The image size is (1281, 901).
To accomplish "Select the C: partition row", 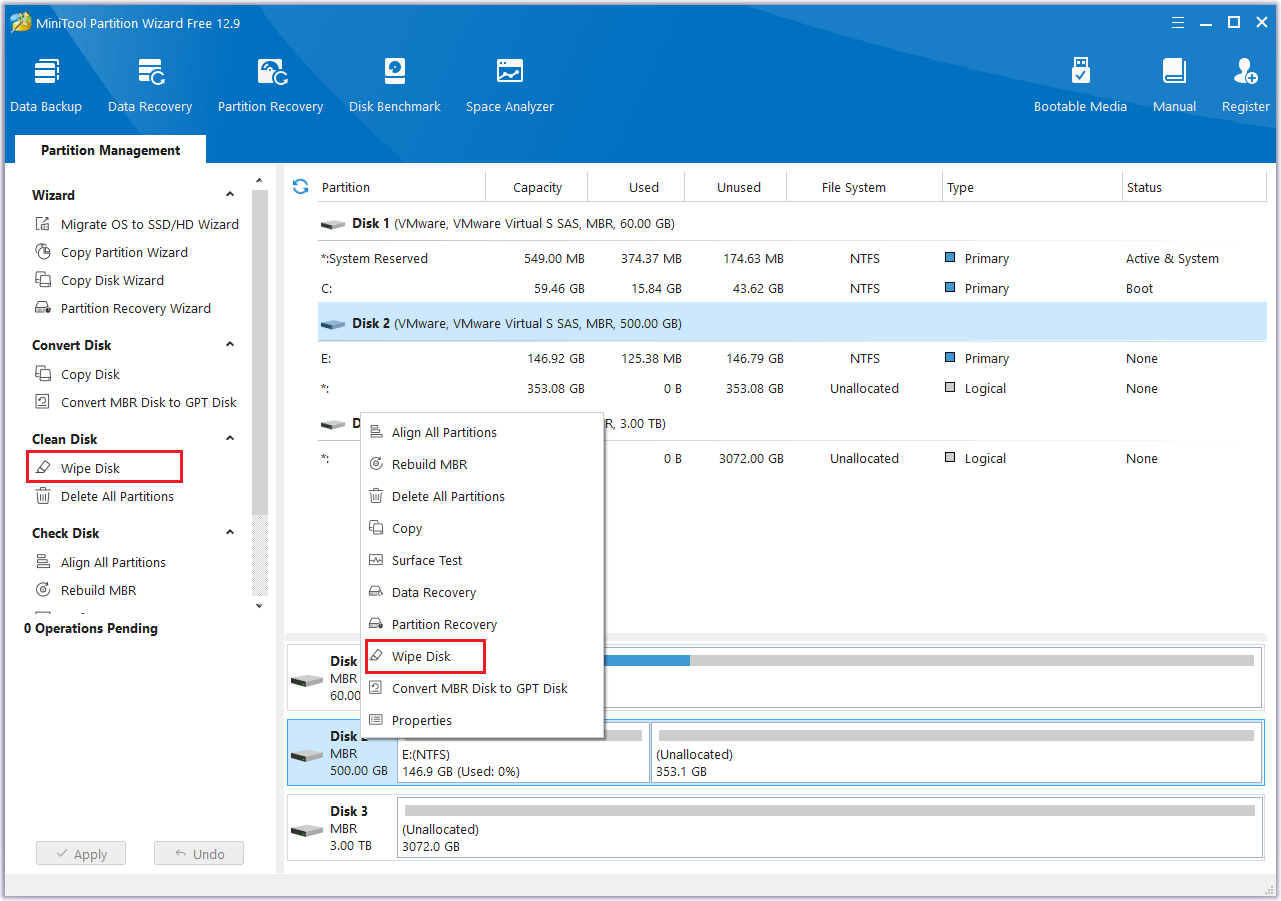I will coord(792,289).
